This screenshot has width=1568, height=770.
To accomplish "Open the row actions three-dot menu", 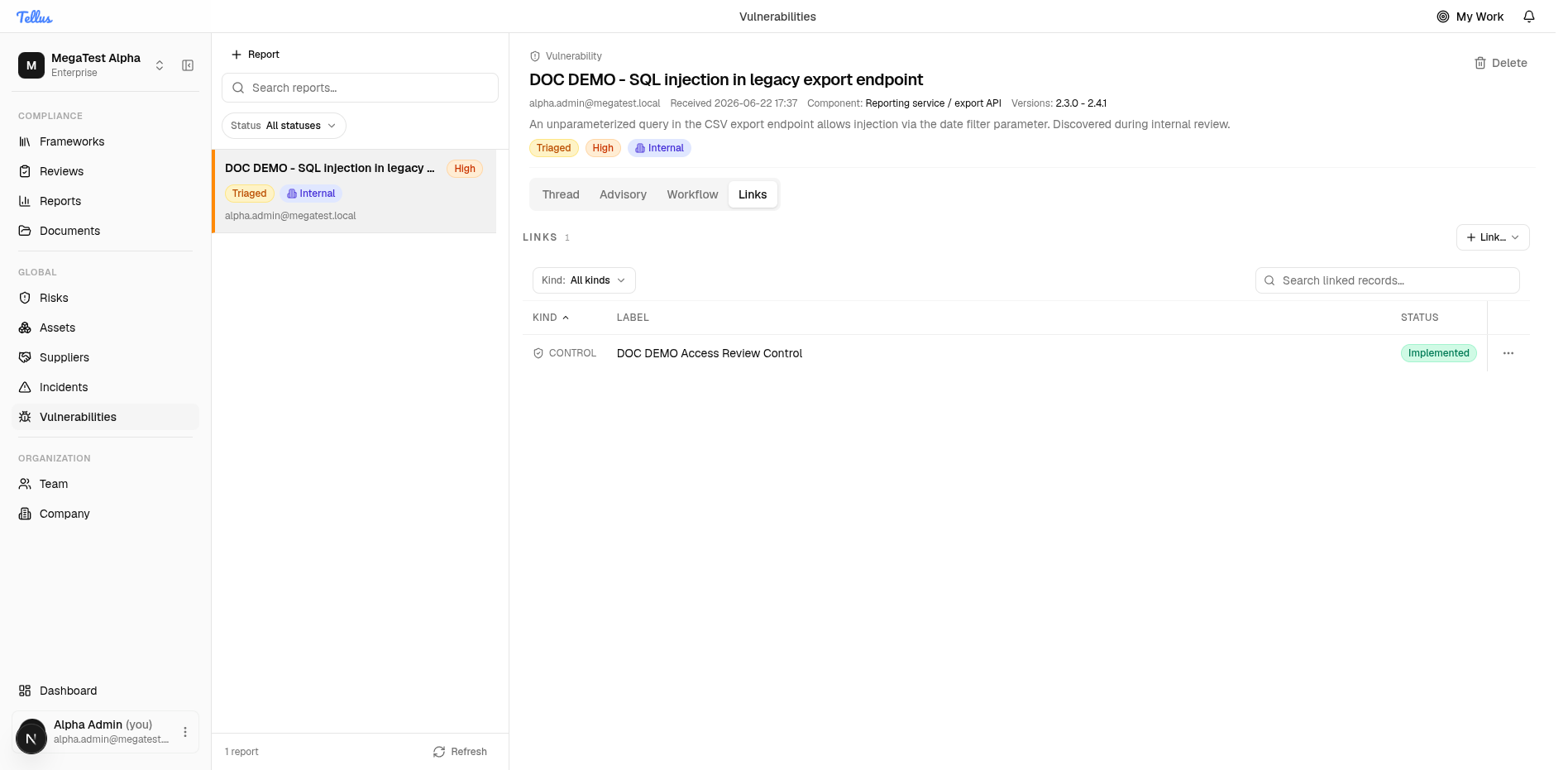I will coord(1508,353).
